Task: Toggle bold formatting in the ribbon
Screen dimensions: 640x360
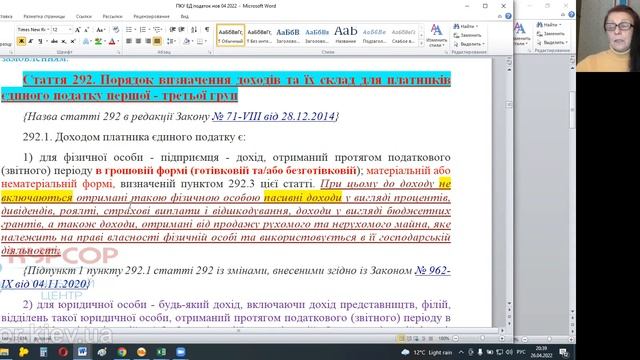Action: 21,41
